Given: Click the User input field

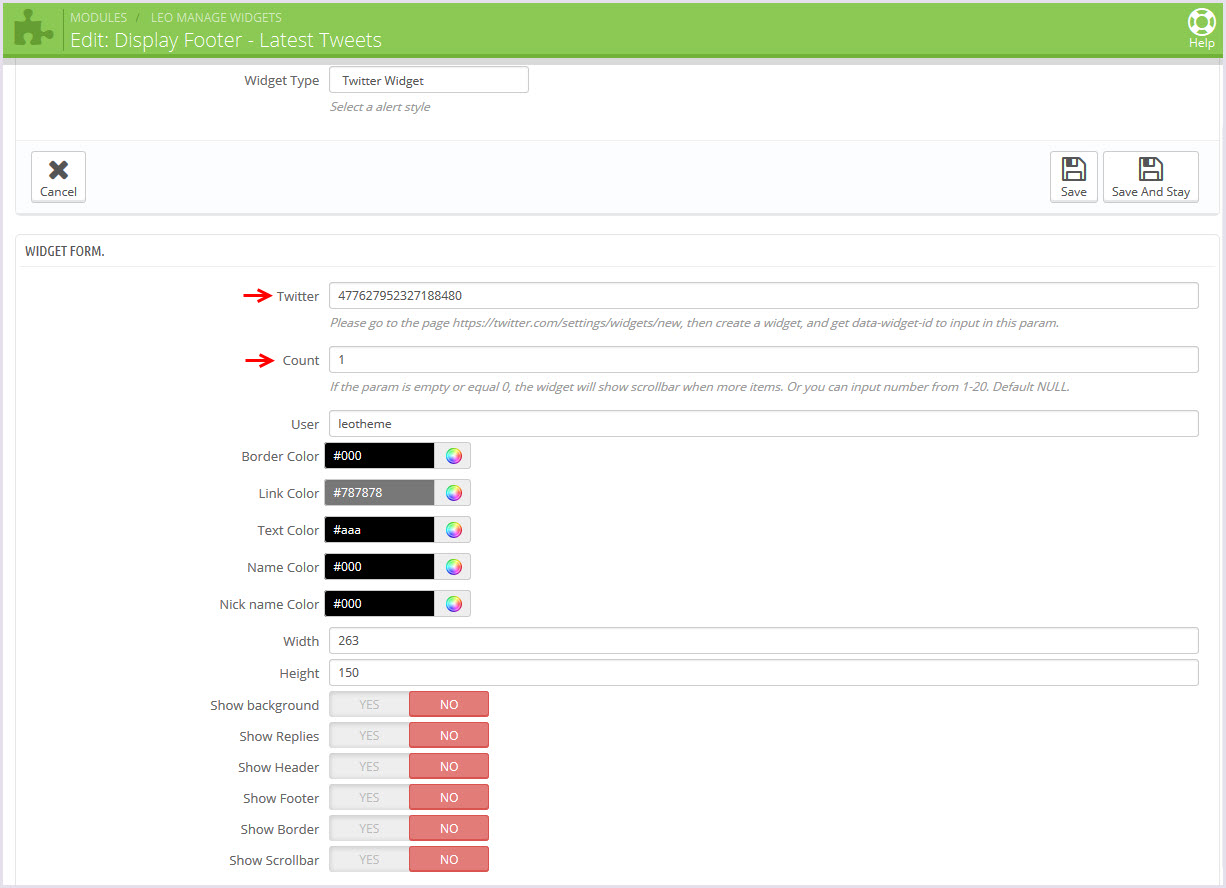Looking at the screenshot, I should pyautogui.click(x=763, y=424).
